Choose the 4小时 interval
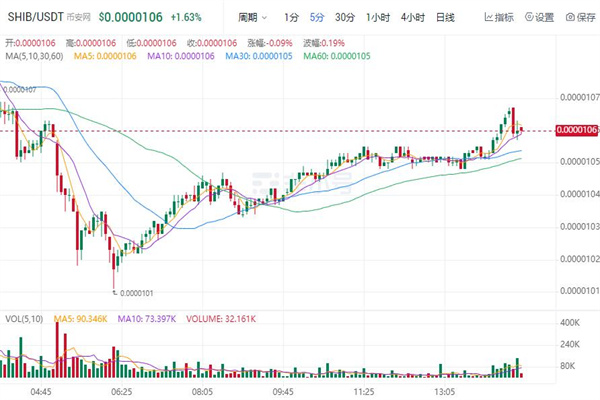 (411, 18)
